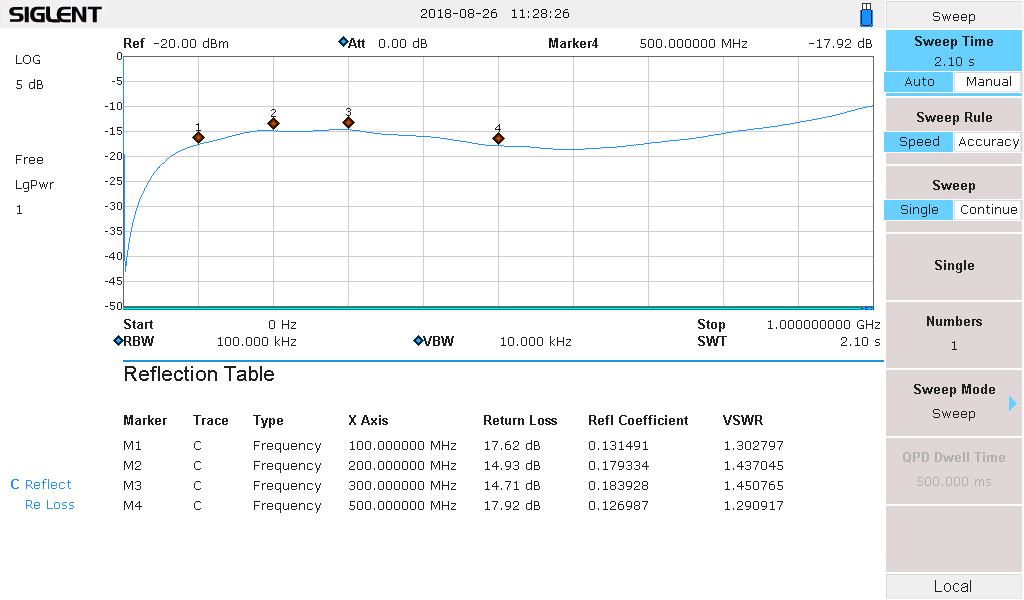1024x600 pixels.
Task: Click the Free trigger label
Action: coord(29,160)
